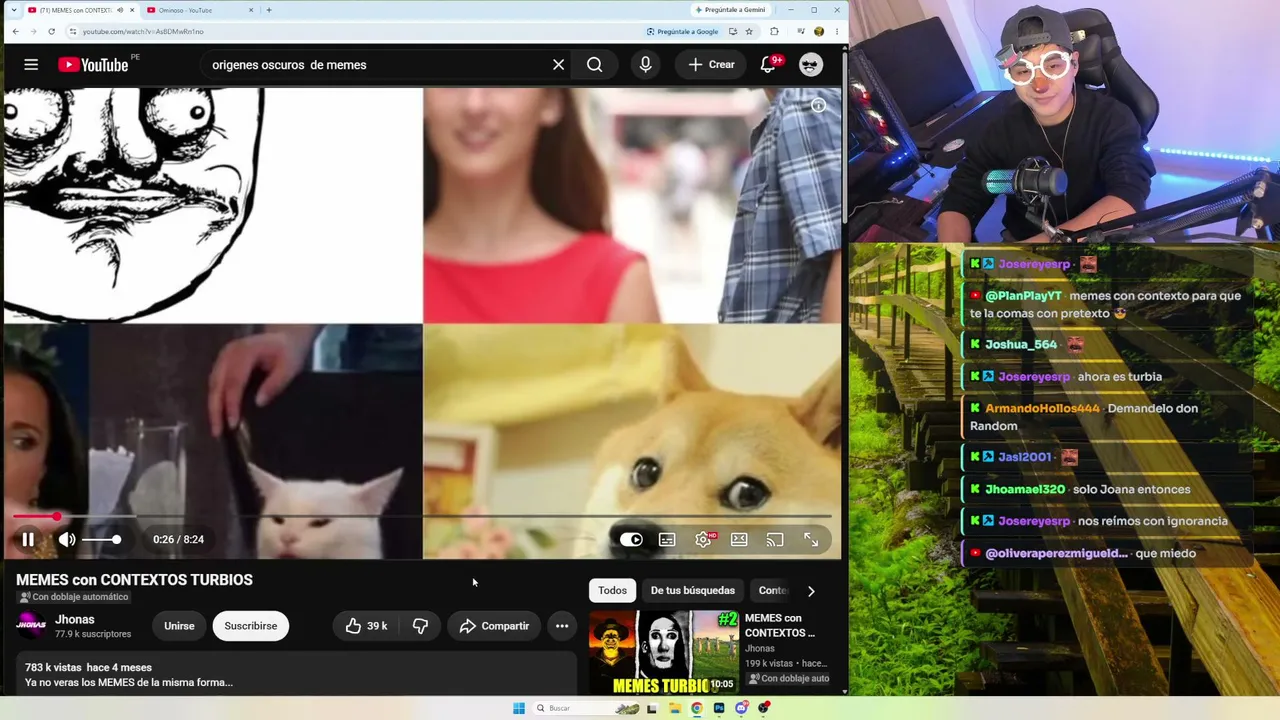Viewport: 1280px width, 720px height.
Task: Open the Windows Start menu
Action: [519, 708]
